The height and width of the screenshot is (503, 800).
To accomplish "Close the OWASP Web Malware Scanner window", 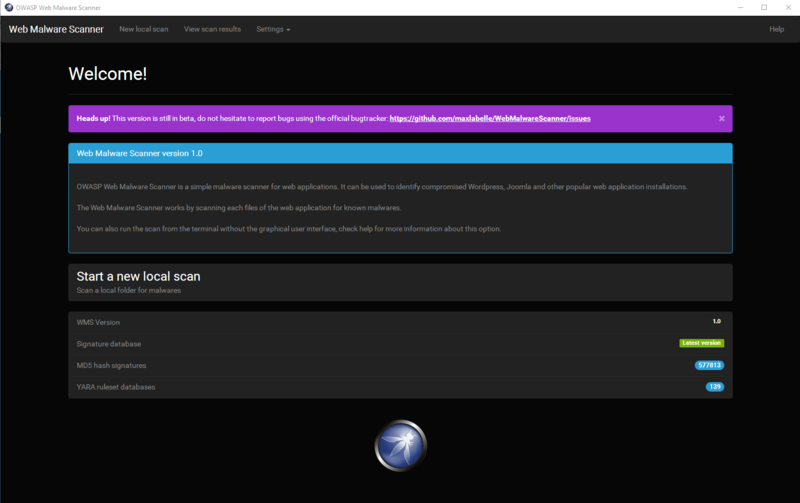I will 788,7.
